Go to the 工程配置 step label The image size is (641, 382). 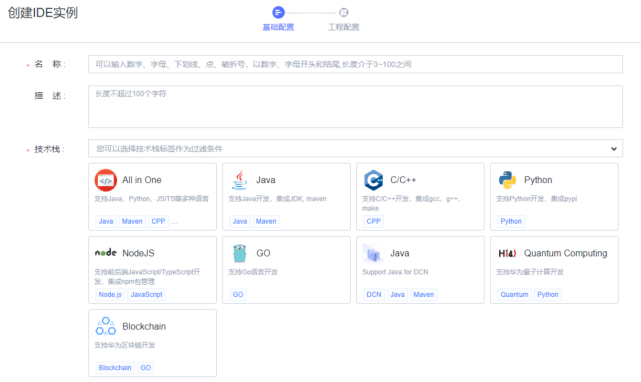click(344, 27)
